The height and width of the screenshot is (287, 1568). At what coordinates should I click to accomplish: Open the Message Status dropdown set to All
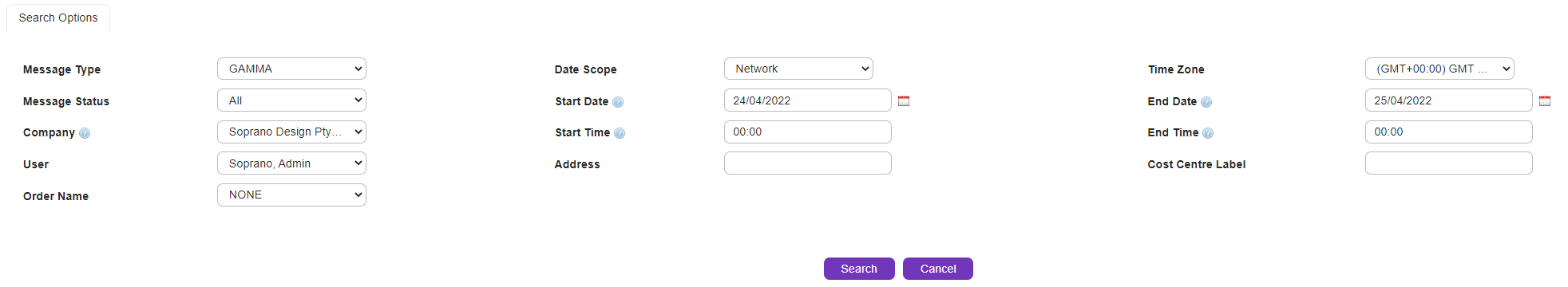pos(291,100)
